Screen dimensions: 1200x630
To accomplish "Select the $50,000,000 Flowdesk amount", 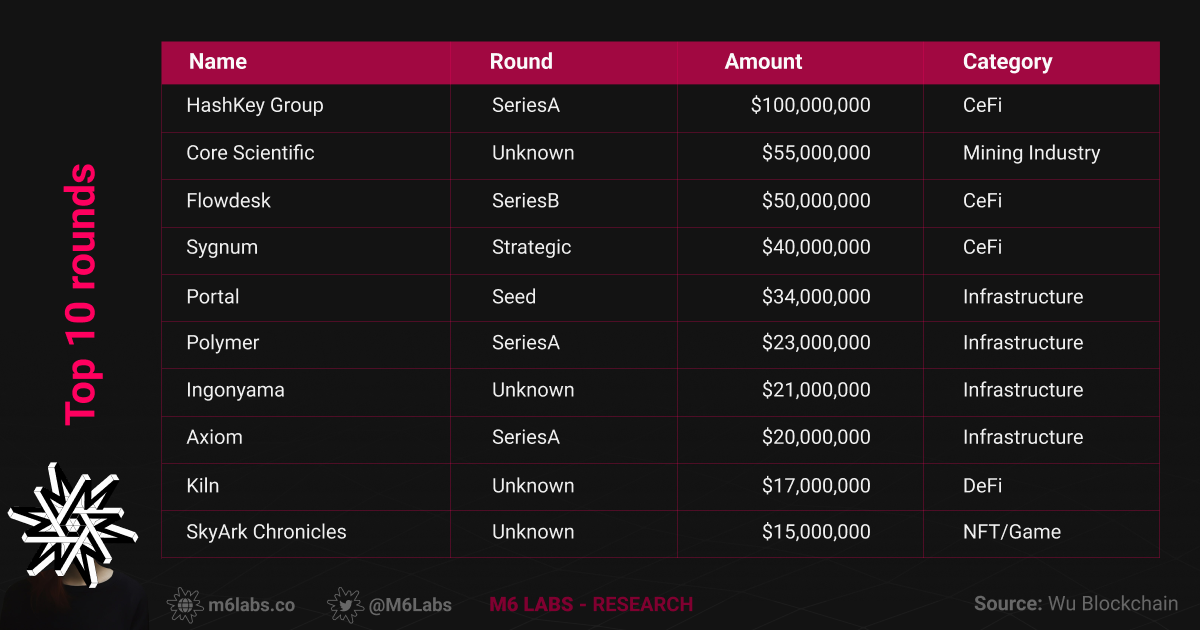I will [816, 201].
